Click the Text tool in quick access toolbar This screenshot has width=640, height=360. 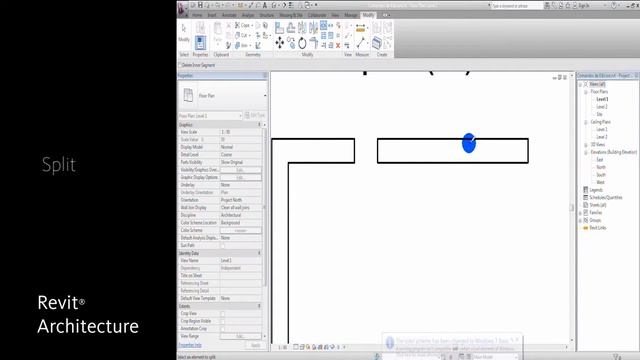(264, 5)
